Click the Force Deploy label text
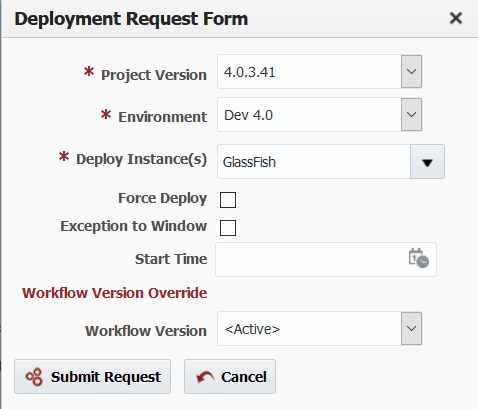This screenshot has height=409, width=478. (x=163, y=198)
